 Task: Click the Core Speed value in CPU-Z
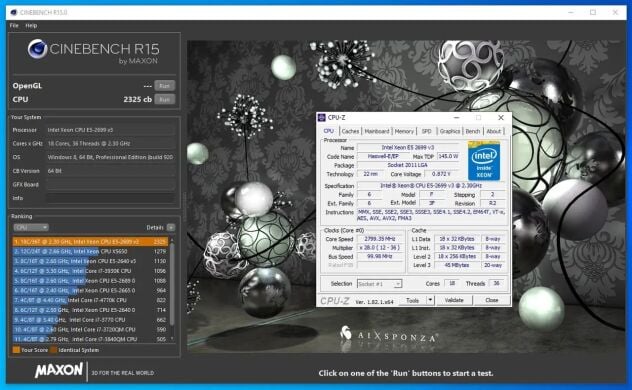pos(380,239)
